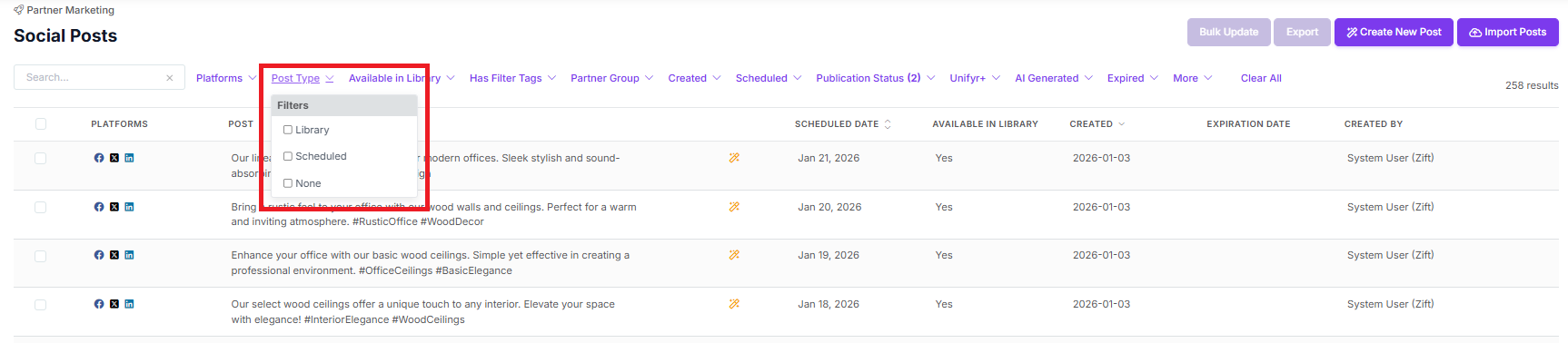
Task: Click the Export button
Action: pyautogui.click(x=1302, y=32)
